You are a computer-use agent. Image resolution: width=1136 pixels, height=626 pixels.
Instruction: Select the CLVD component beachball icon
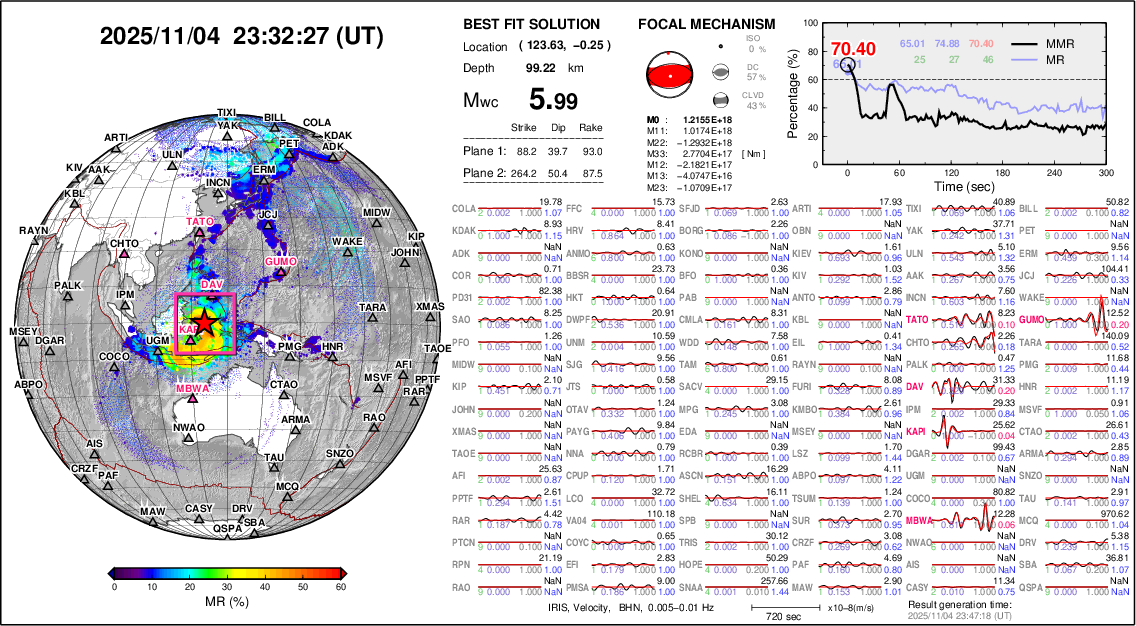tap(720, 100)
